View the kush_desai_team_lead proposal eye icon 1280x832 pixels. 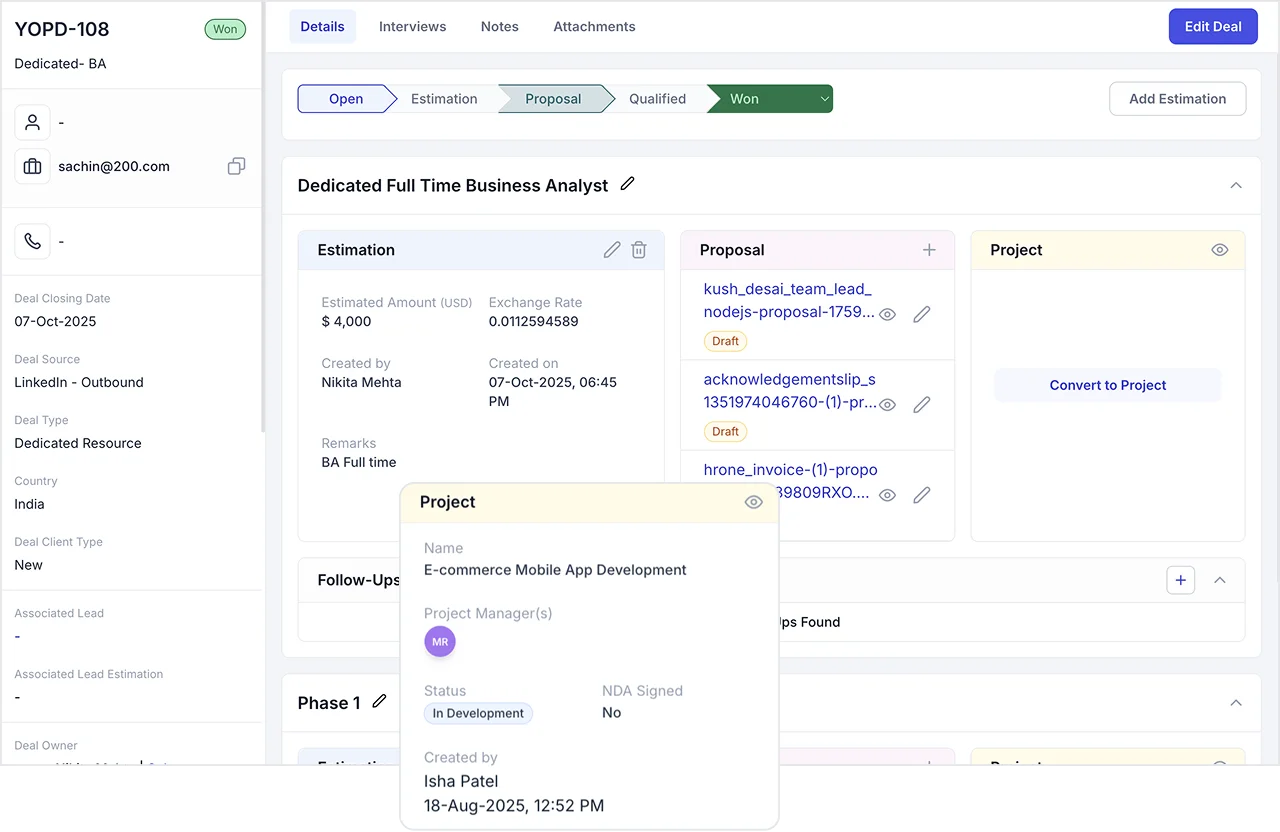click(887, 314)
